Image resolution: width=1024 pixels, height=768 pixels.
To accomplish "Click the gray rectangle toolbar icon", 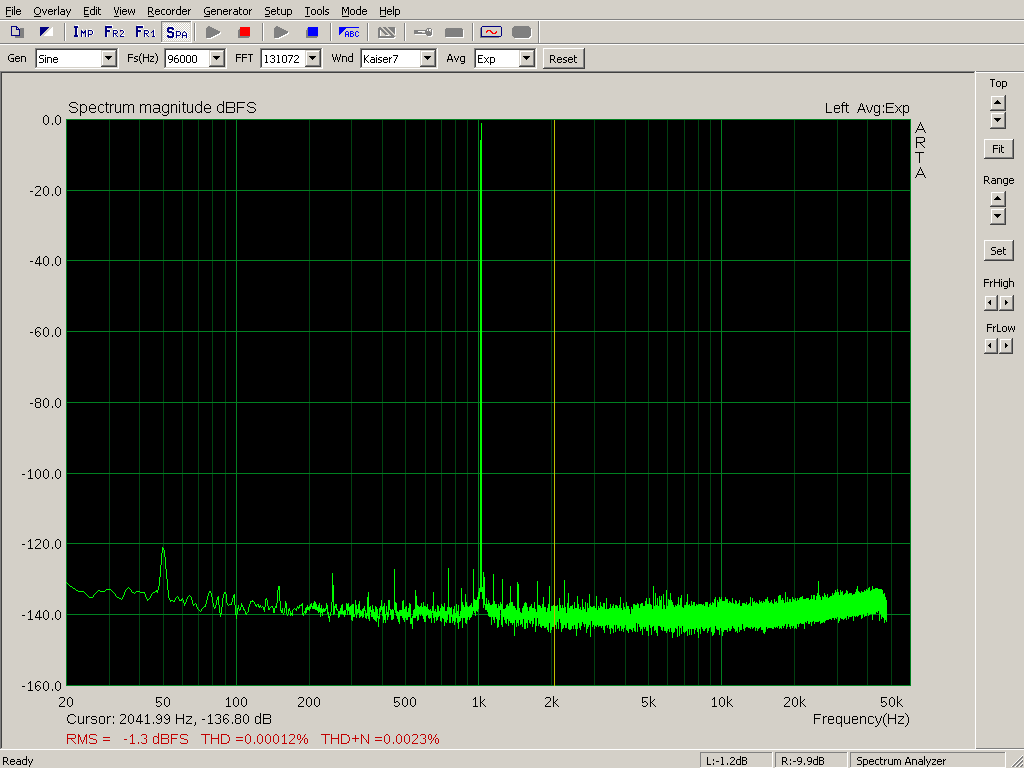I will [x=454, y=32].
